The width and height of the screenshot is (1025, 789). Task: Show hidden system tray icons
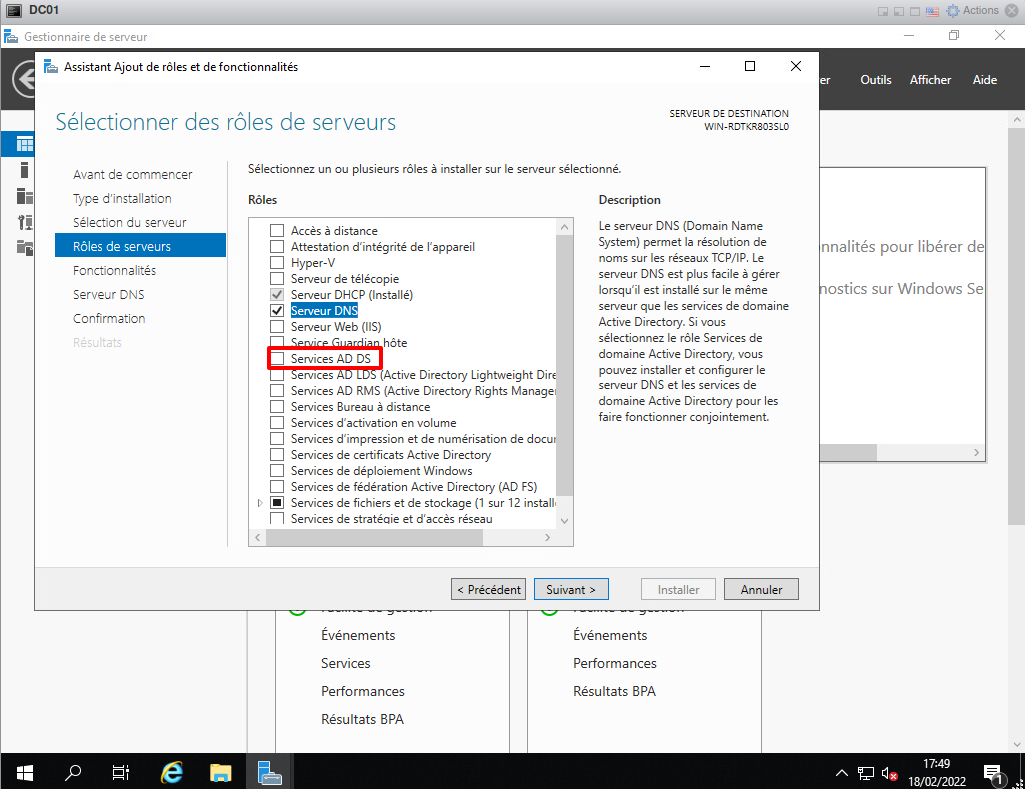[842, 773]
